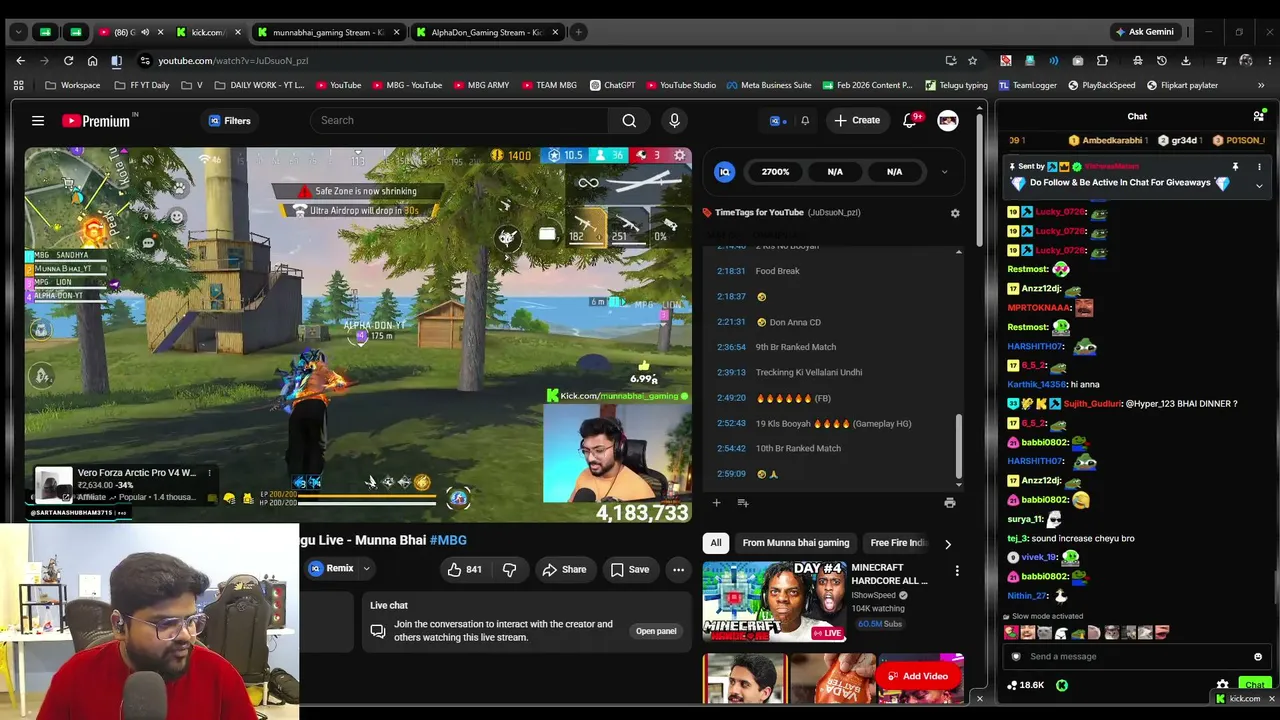Switch to the kick.com browser tab
This screenshot has height=720, width=1280.
209,32
